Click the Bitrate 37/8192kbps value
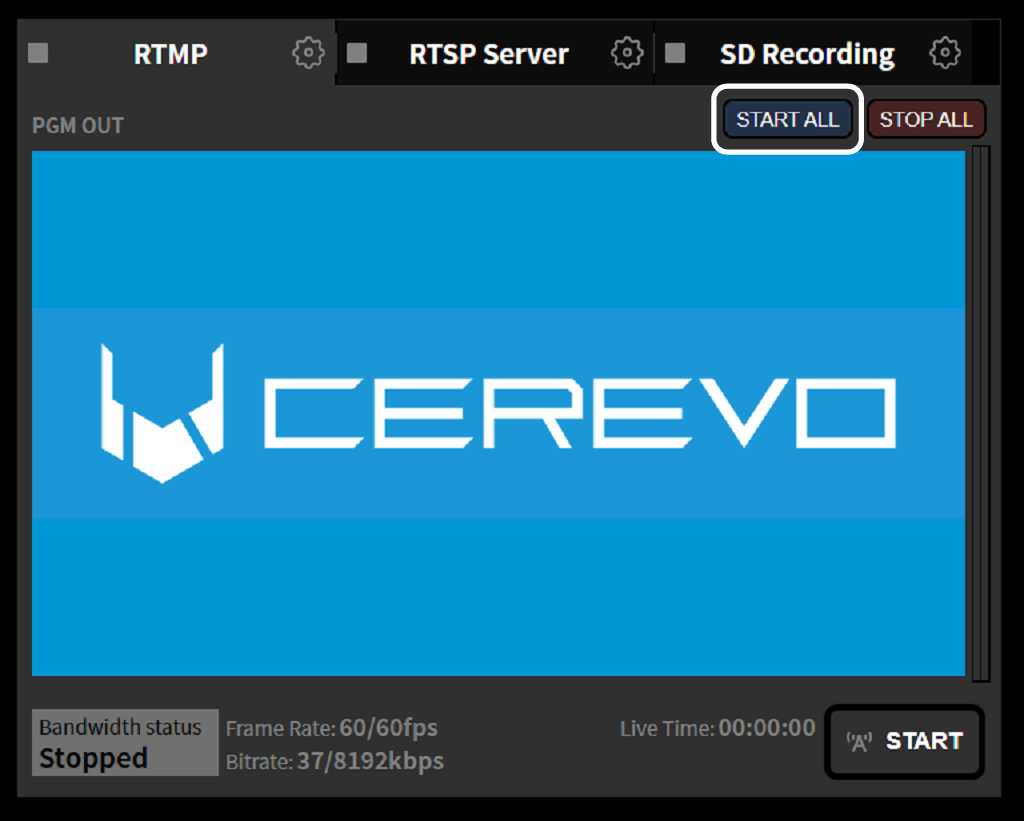Viewport: 1024px width, 821px height. click(370, 761)
